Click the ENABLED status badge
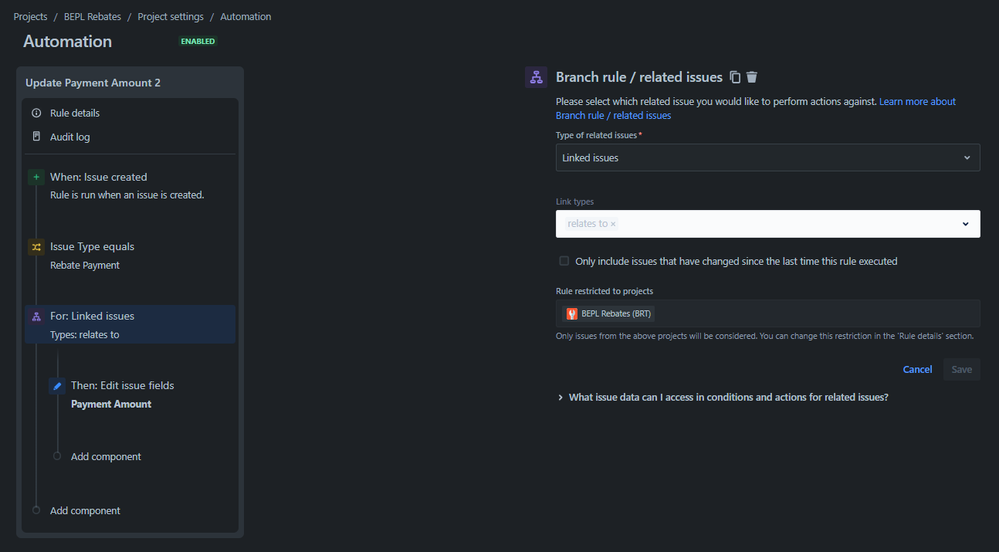Image resolution: width=999 pixels, height=552 pixels. click(198, 41)
